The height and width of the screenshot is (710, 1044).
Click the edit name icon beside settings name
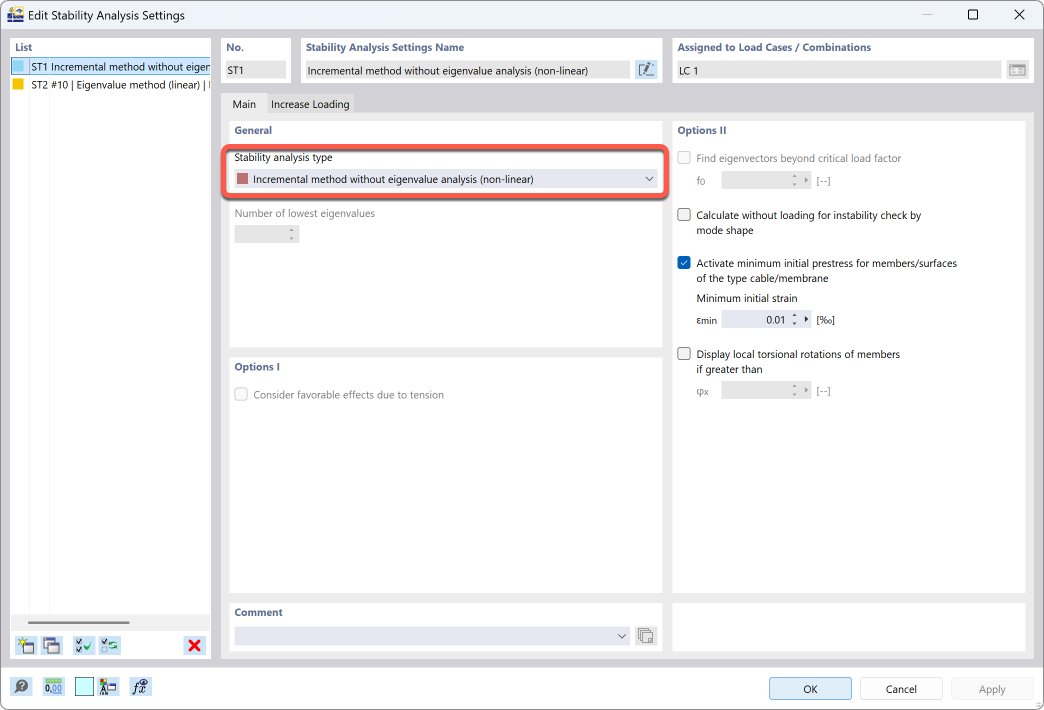click(646, 70)
